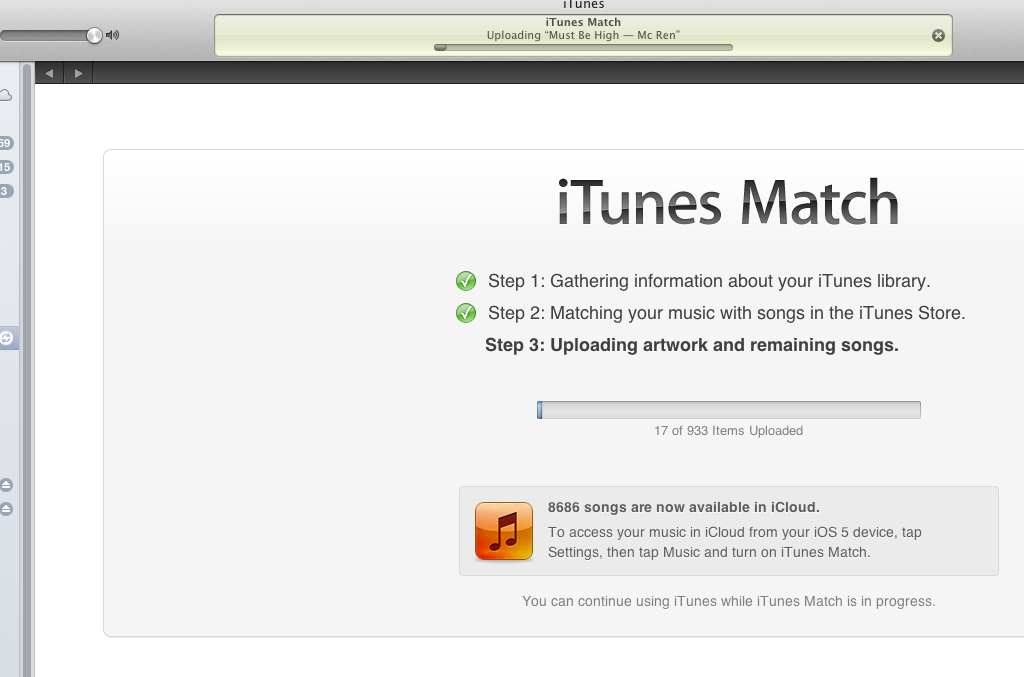
Task: Click the upload progress bar in status display
Action: [583, 48]
